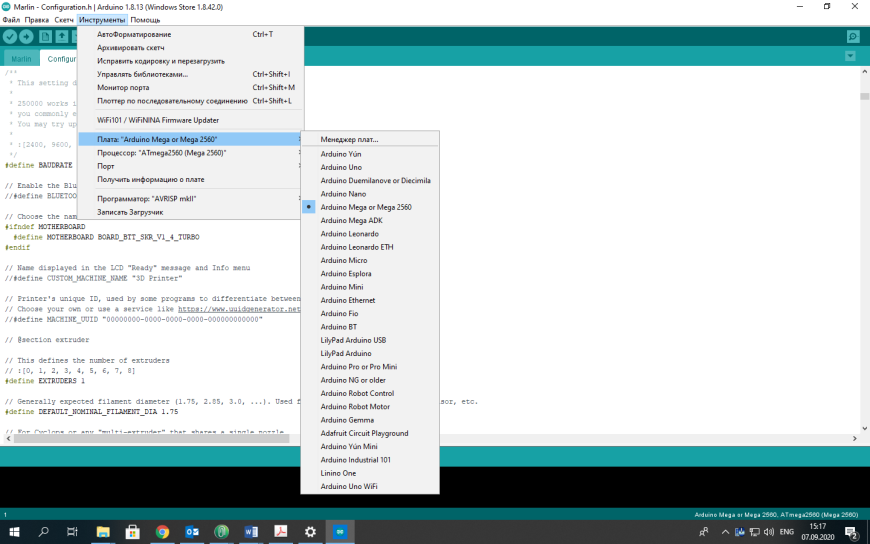Expand the Плата board submenu
The width and height of the screenshot is (870, 544).
190,139
